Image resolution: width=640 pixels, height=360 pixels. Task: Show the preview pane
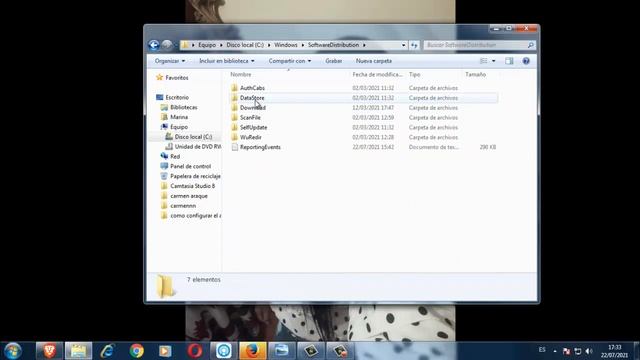tap(509, 61)
